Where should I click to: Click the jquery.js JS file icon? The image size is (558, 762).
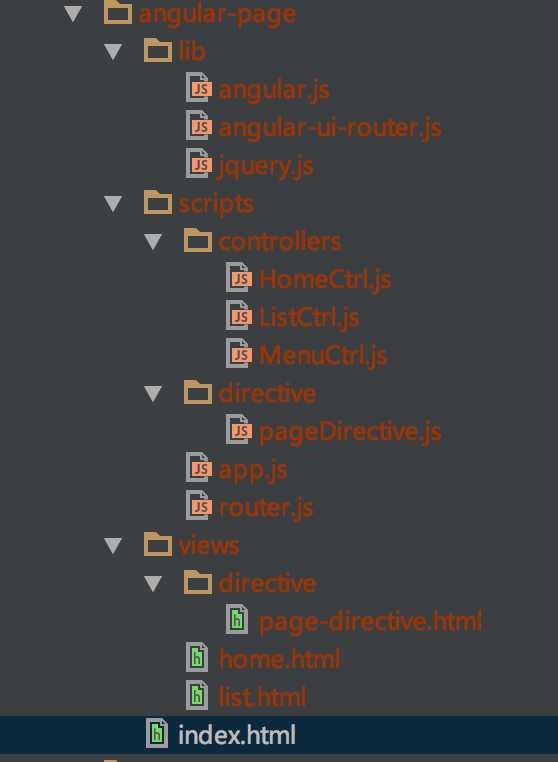pyautogui.click(x=199, y=164)
